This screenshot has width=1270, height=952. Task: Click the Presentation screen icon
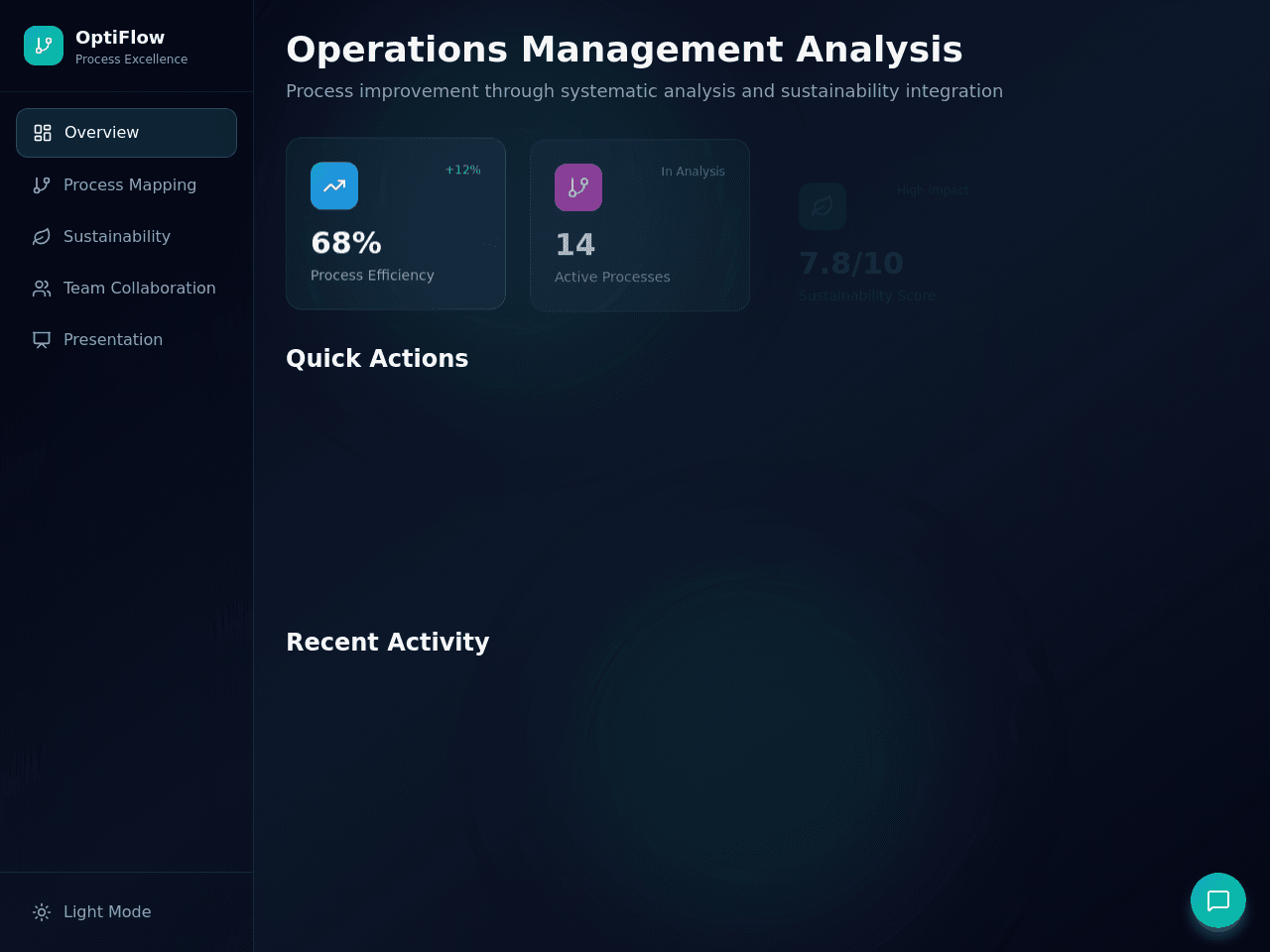coord(42,339)
